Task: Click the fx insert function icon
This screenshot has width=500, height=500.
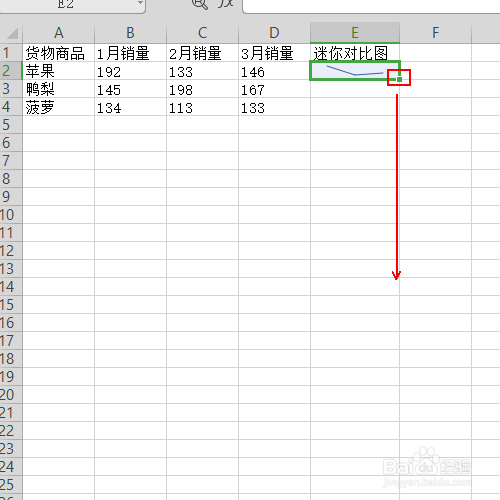Action: 226,4
